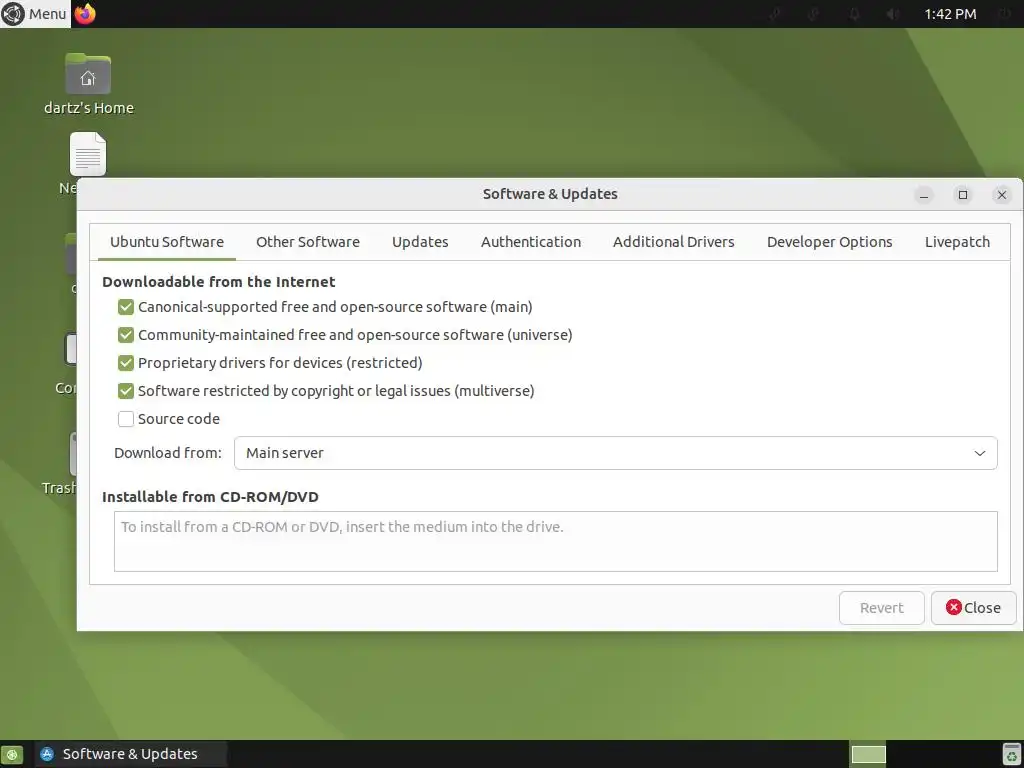The image size is (1024, 768).
Task: Toggle Community-maintained software (universe) checkbox
Action: point(126,335)
